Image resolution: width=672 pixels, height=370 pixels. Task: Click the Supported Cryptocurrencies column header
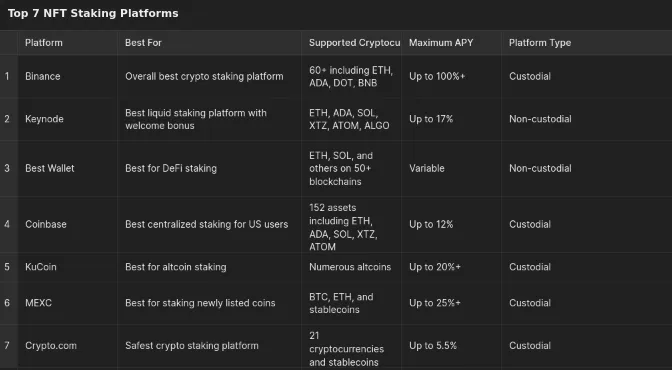click(x=351, y=42)
